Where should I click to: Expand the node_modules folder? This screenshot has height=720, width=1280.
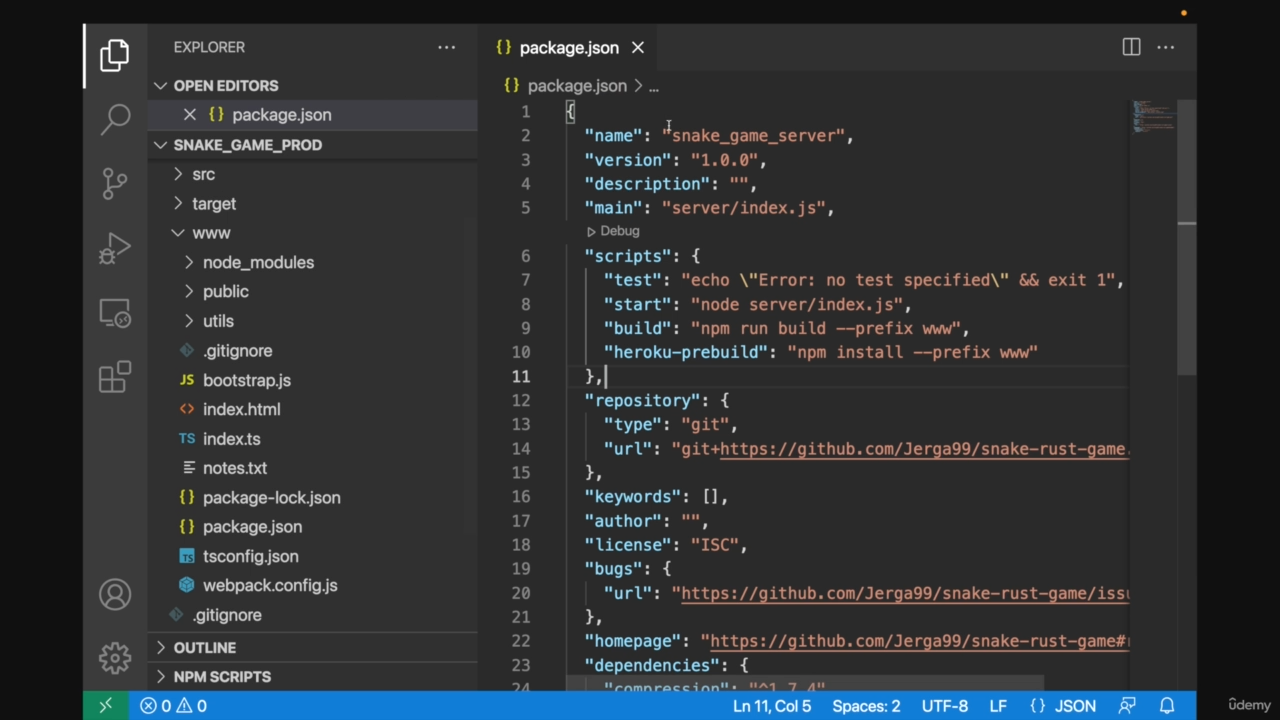[258, 262]
